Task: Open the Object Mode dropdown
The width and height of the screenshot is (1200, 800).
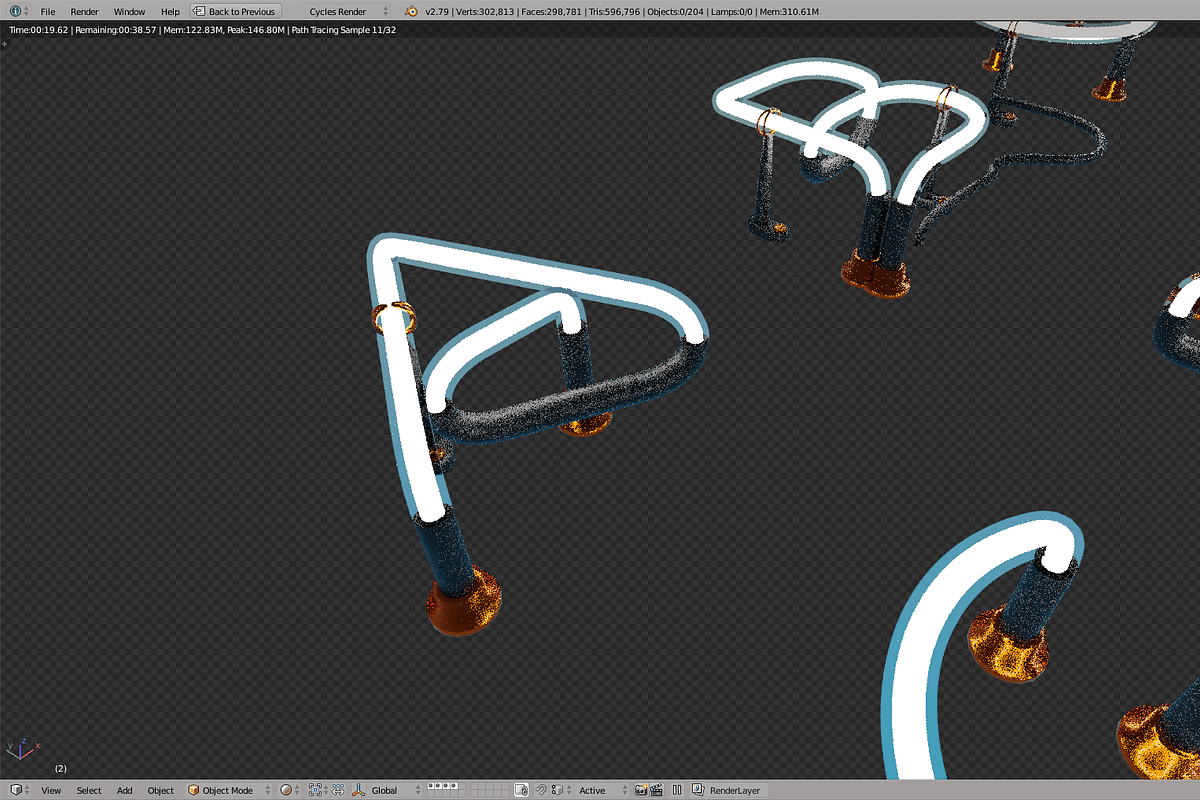Action: coord(229,790)
